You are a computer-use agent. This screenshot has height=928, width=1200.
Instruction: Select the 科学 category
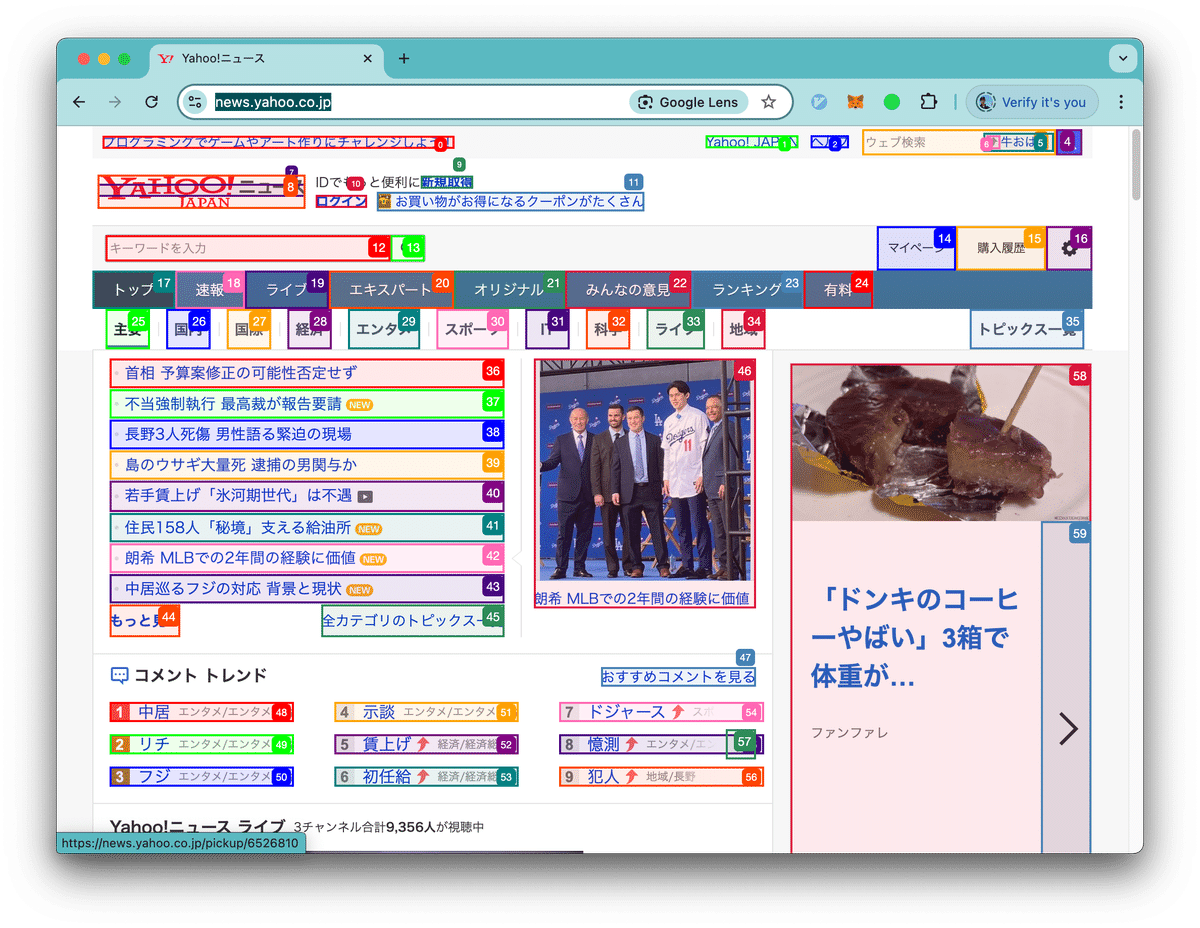(608, 329)
